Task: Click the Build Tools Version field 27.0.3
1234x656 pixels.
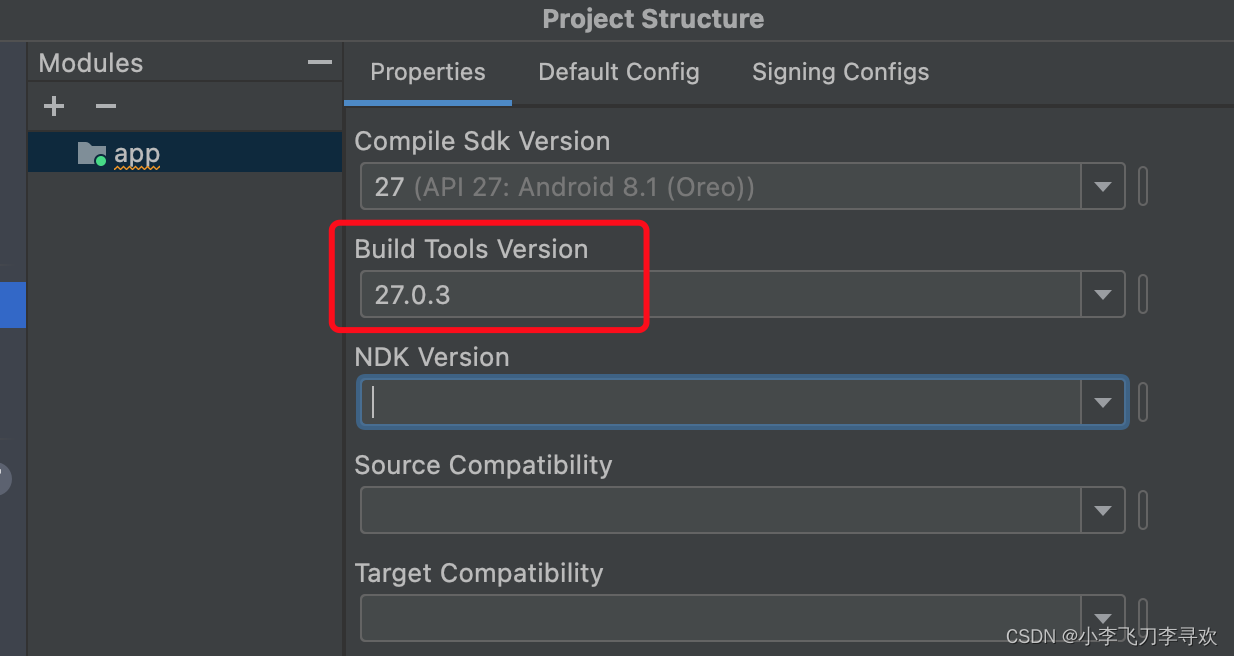Action: click(721, 295)
